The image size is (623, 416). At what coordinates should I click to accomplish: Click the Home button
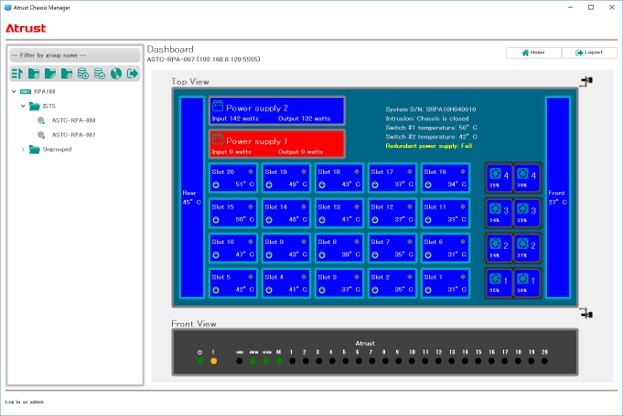pyautogui.click(x=532, y=52)
